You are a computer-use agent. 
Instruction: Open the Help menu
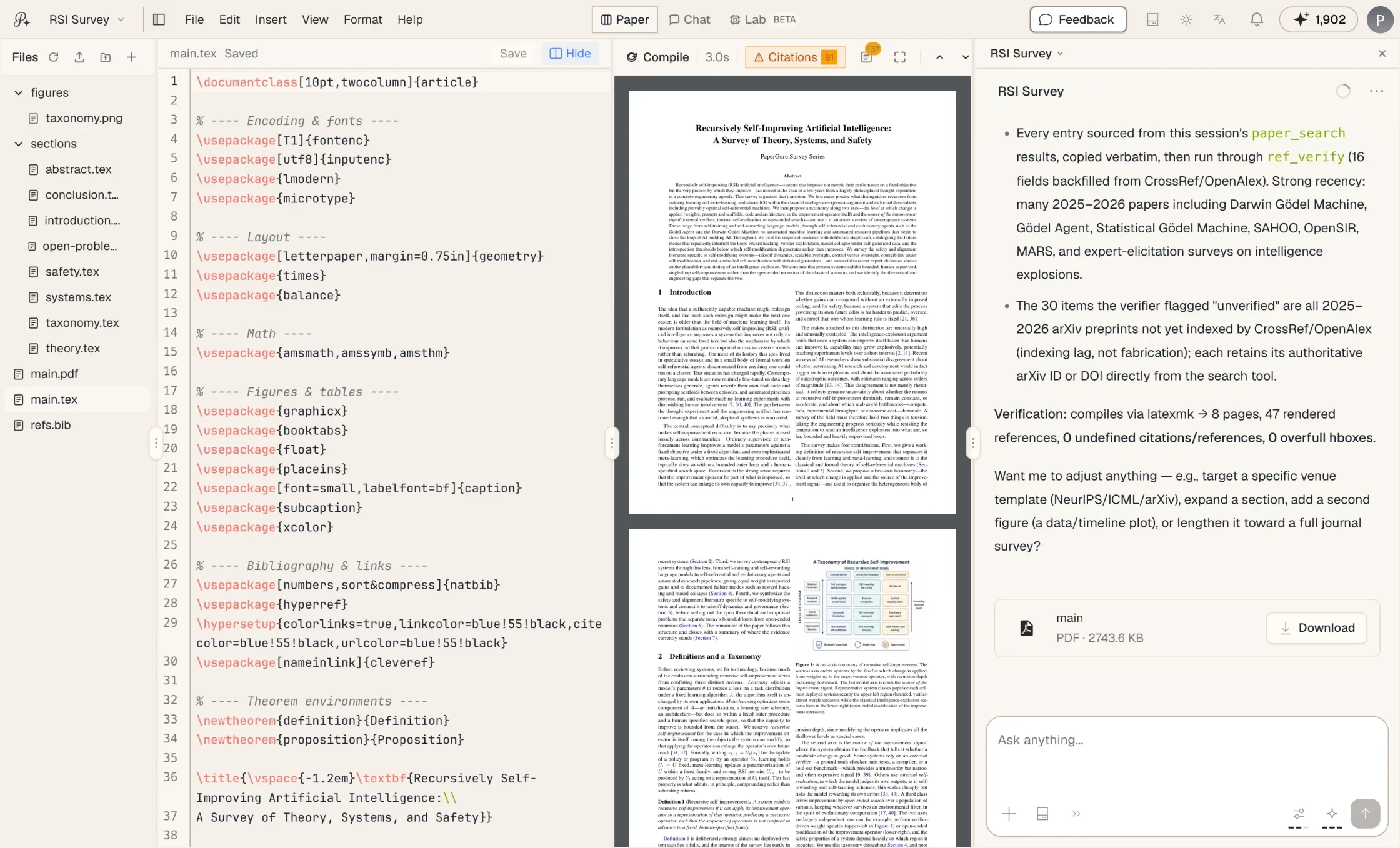coord(410,19)
